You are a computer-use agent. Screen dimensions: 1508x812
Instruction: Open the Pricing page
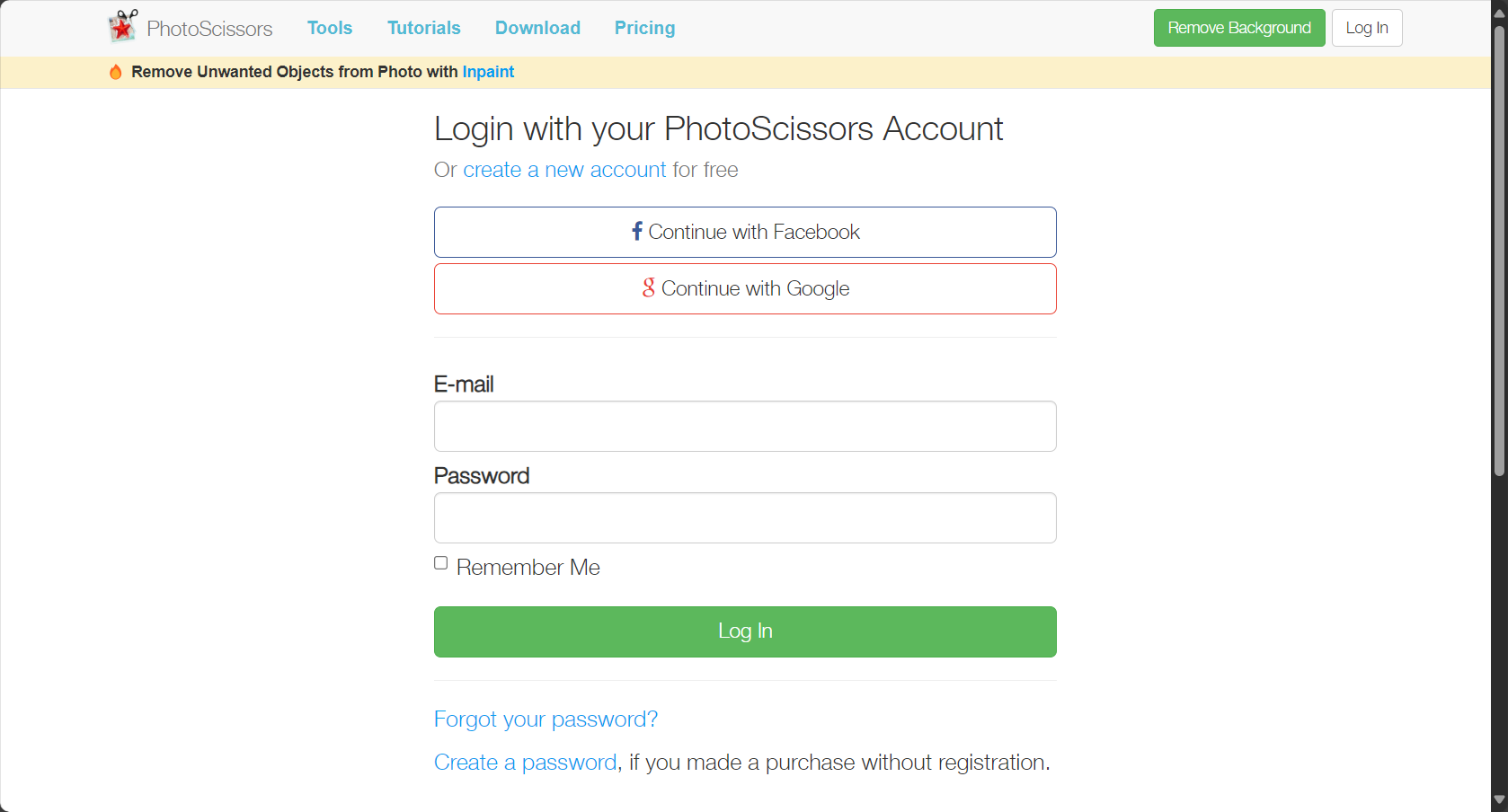pos(644,28)
